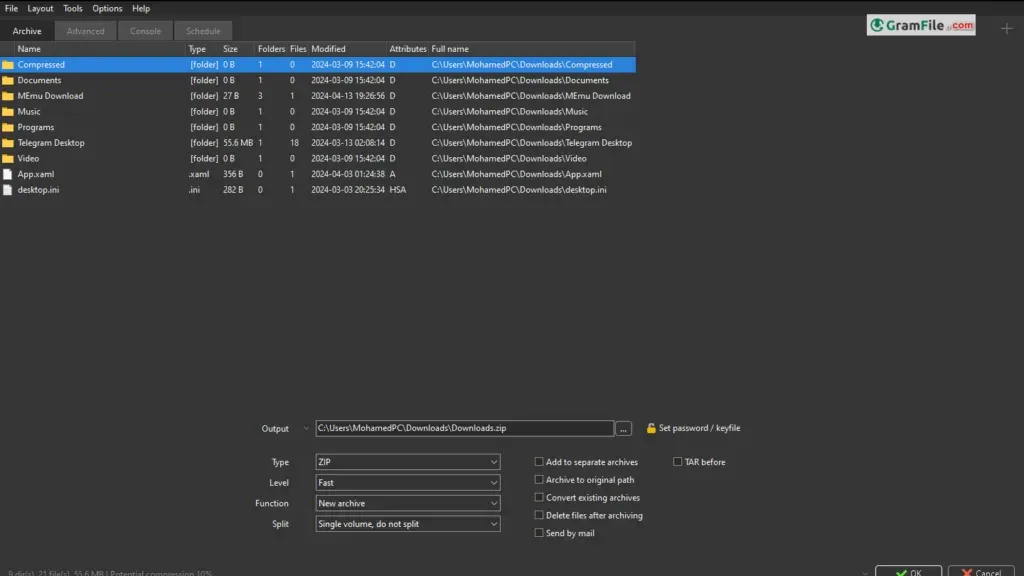Tick the Send by mail checkbox
The image size is (1024, 576).
(x=539, y=533)
